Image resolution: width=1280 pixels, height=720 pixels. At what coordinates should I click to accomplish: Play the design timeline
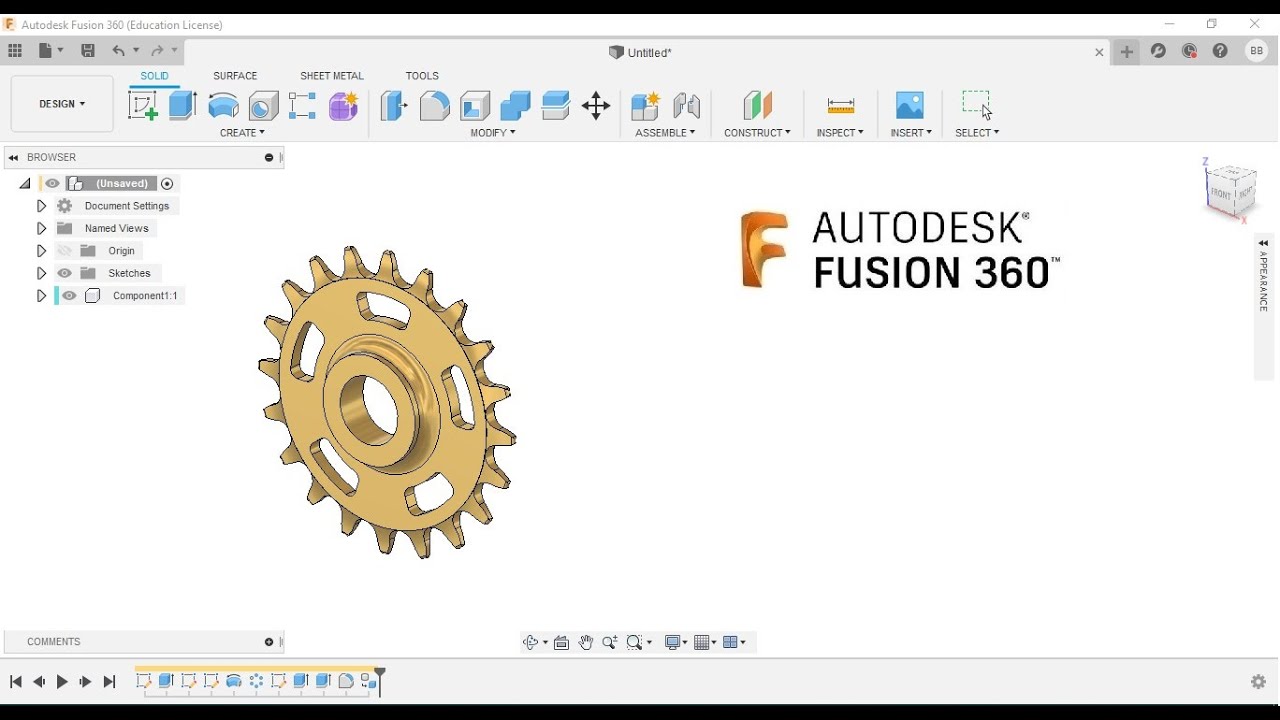[x=62, y=682]
